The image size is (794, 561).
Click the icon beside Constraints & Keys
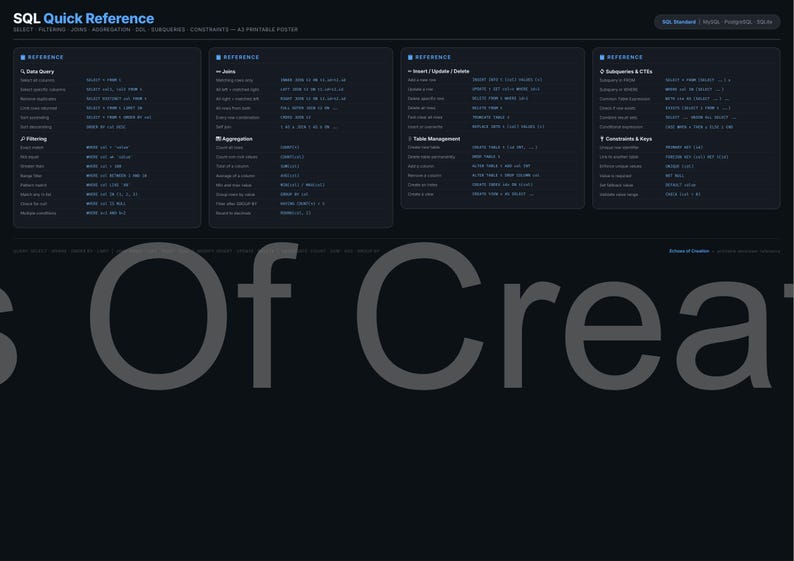pyautogui.click(x=602, y=139)
